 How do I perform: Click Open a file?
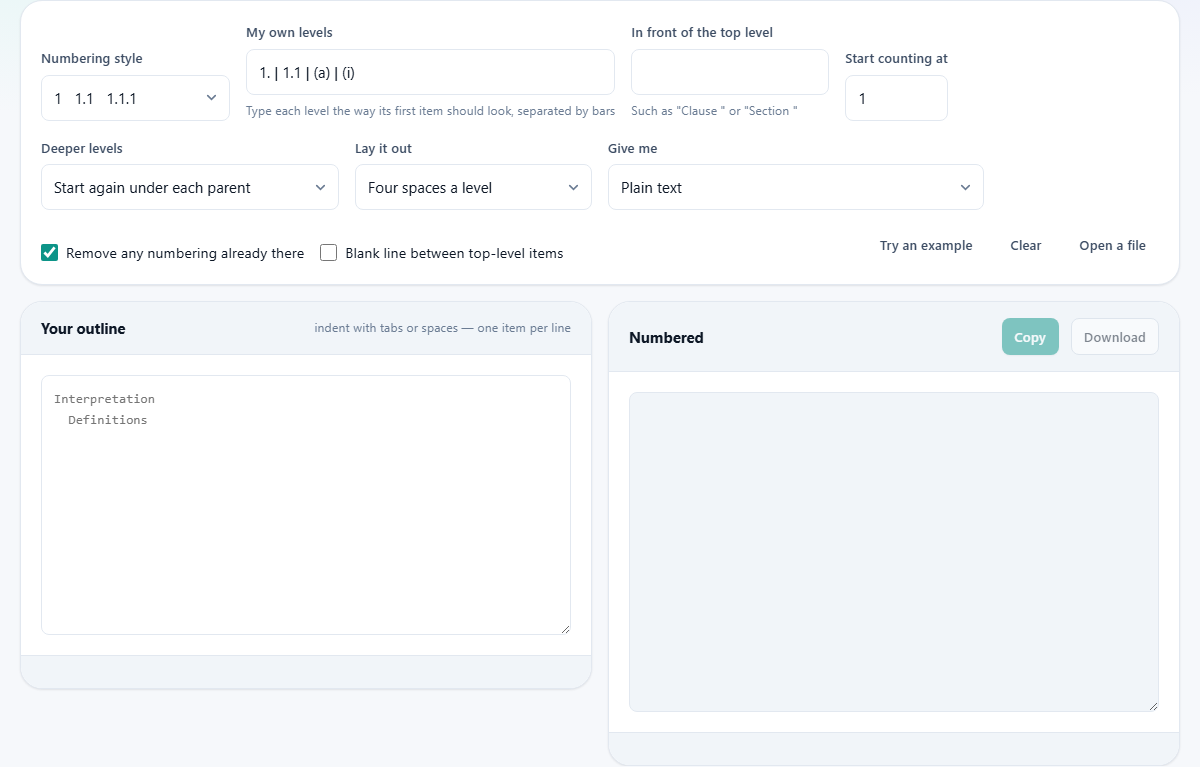[1112, 245]
